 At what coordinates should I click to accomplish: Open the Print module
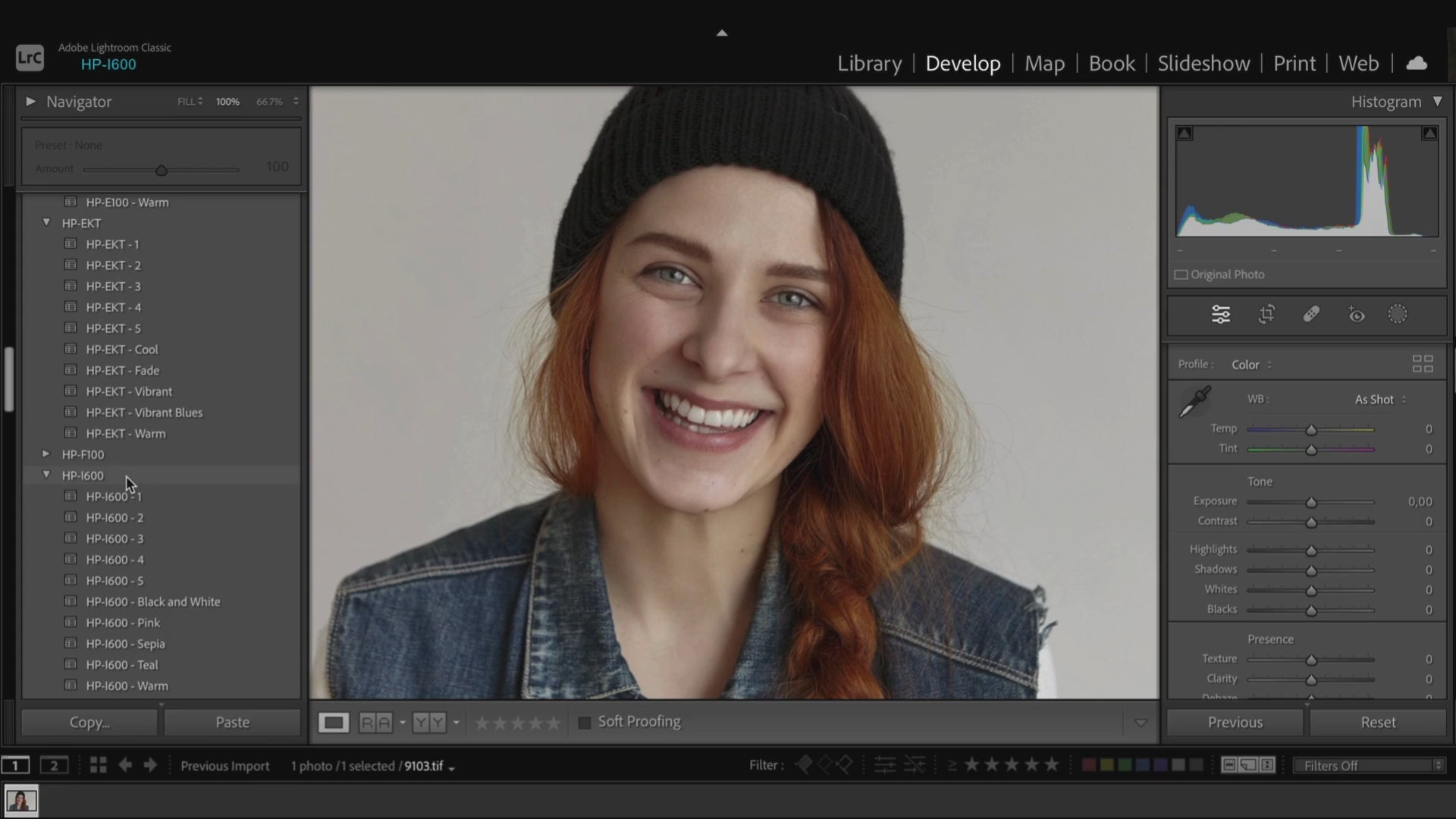(x=1294, y=64)
